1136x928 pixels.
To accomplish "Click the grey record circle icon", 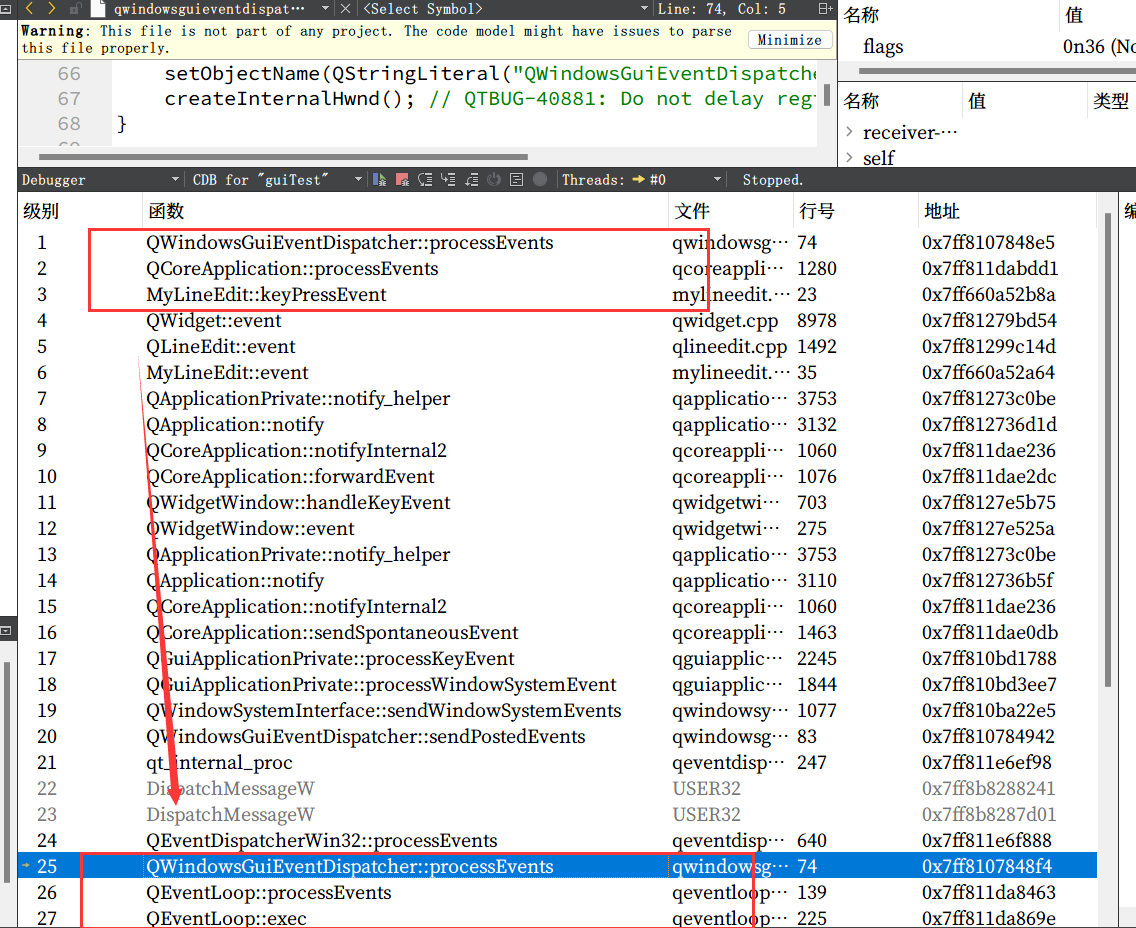I will [540, 180].
